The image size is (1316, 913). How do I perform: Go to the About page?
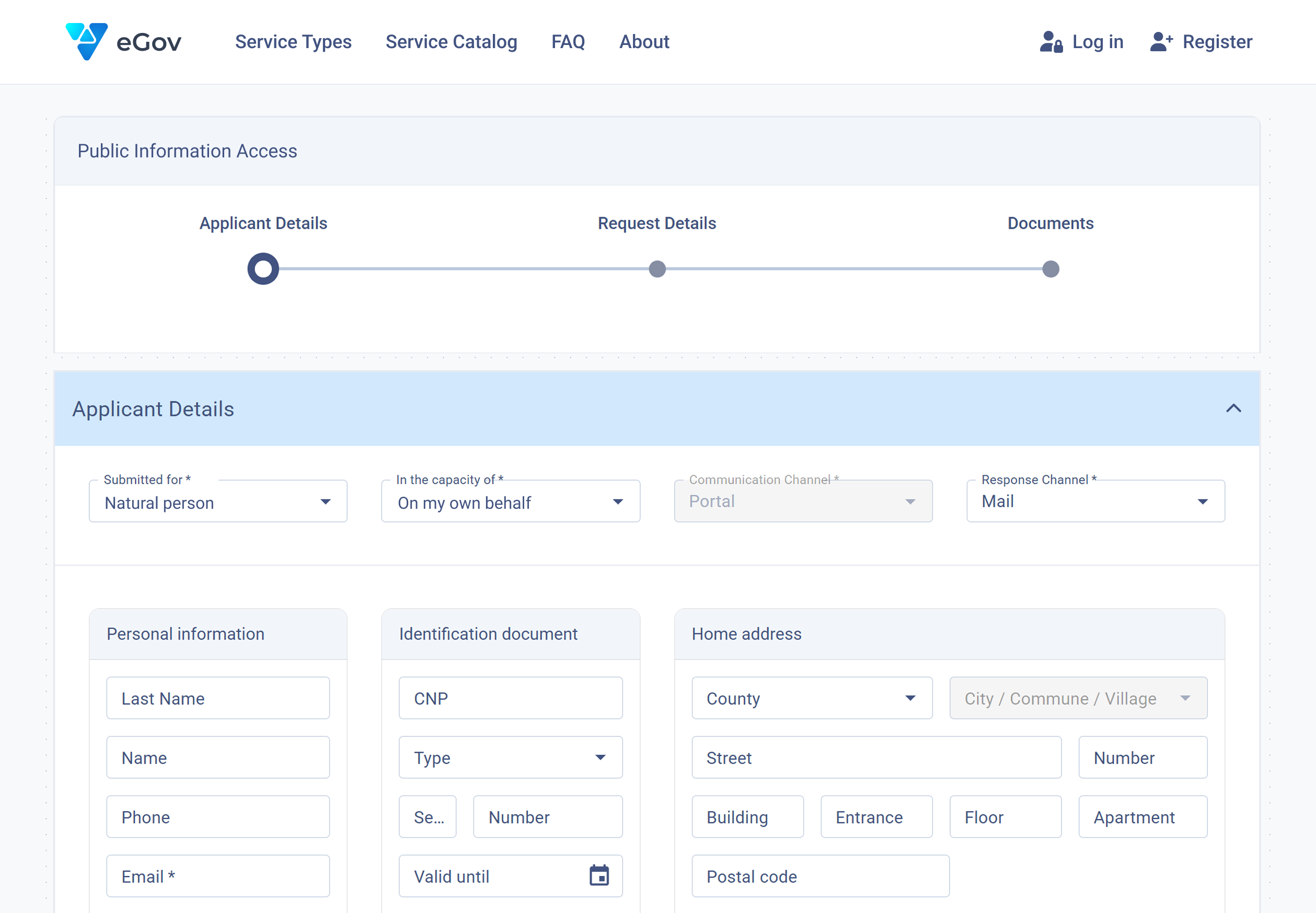point(644,42)
